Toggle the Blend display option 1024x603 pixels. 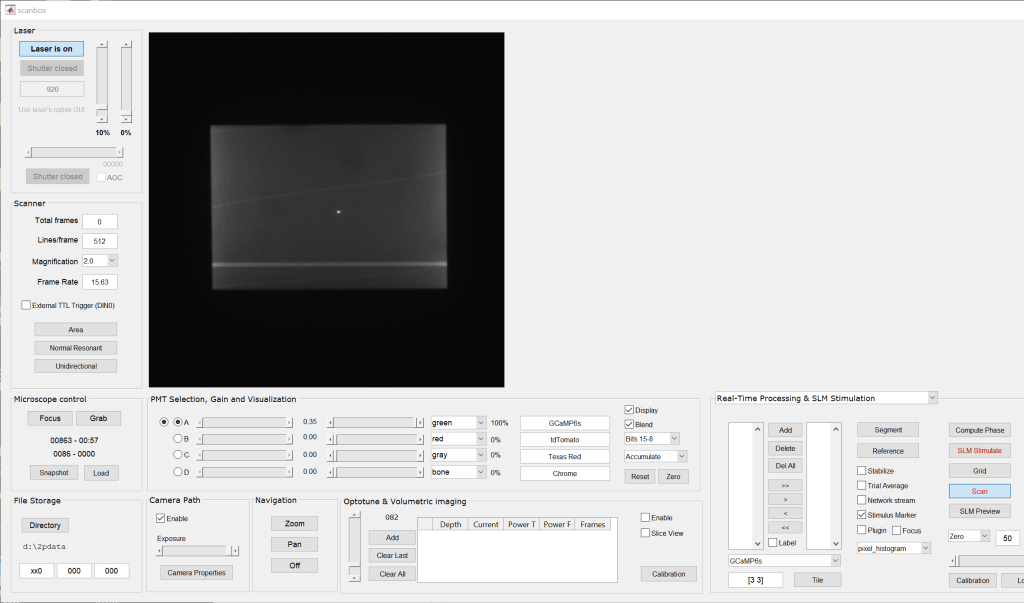tap(632, 424)
